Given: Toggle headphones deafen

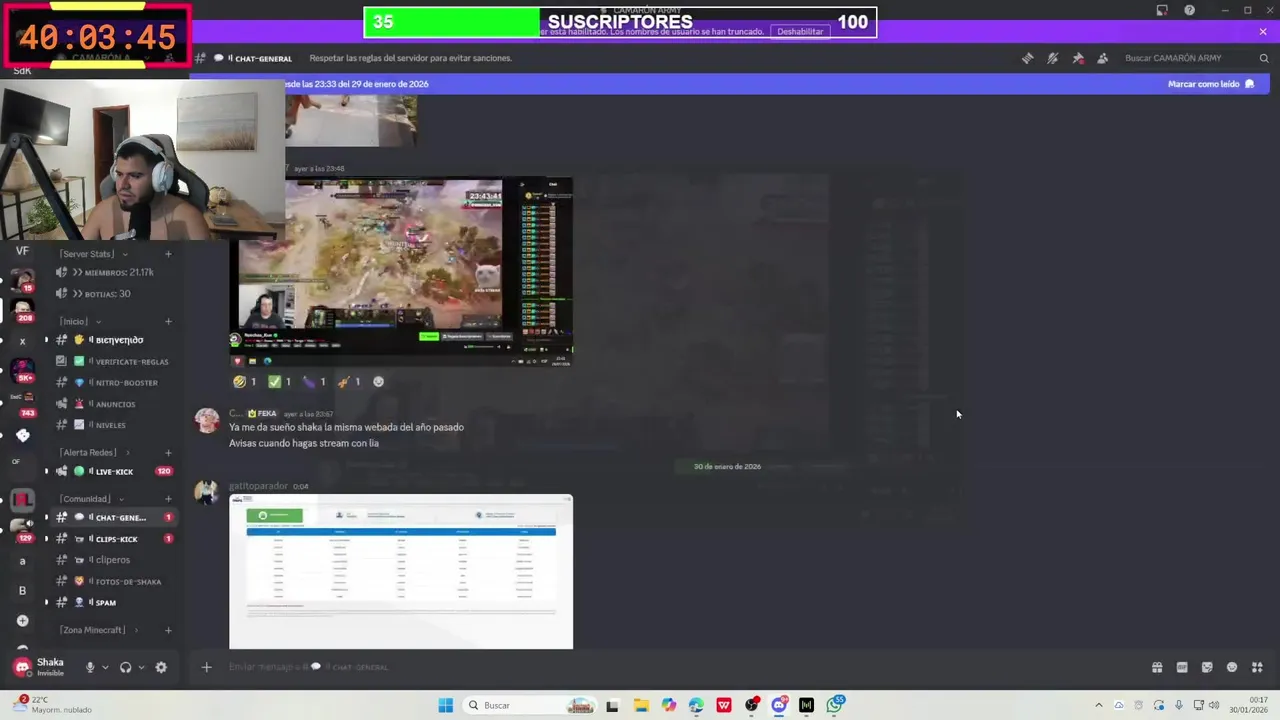Looking at the screenshot, I should [x=125, y=667].
